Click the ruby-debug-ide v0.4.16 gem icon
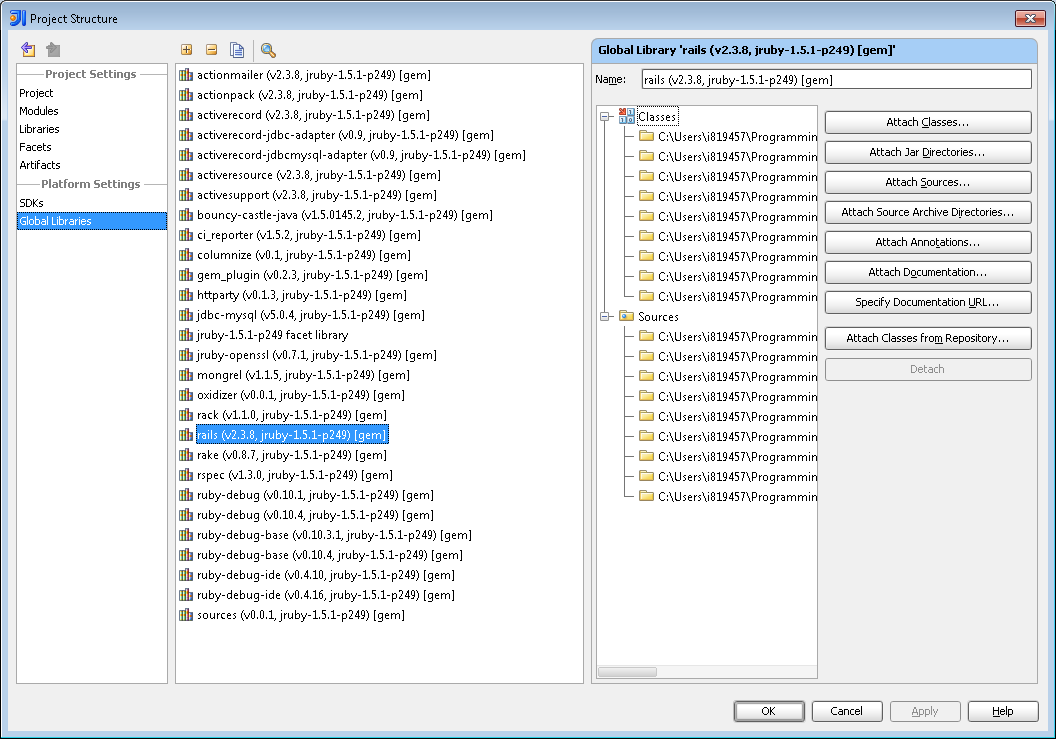 (x=186, y=595)
